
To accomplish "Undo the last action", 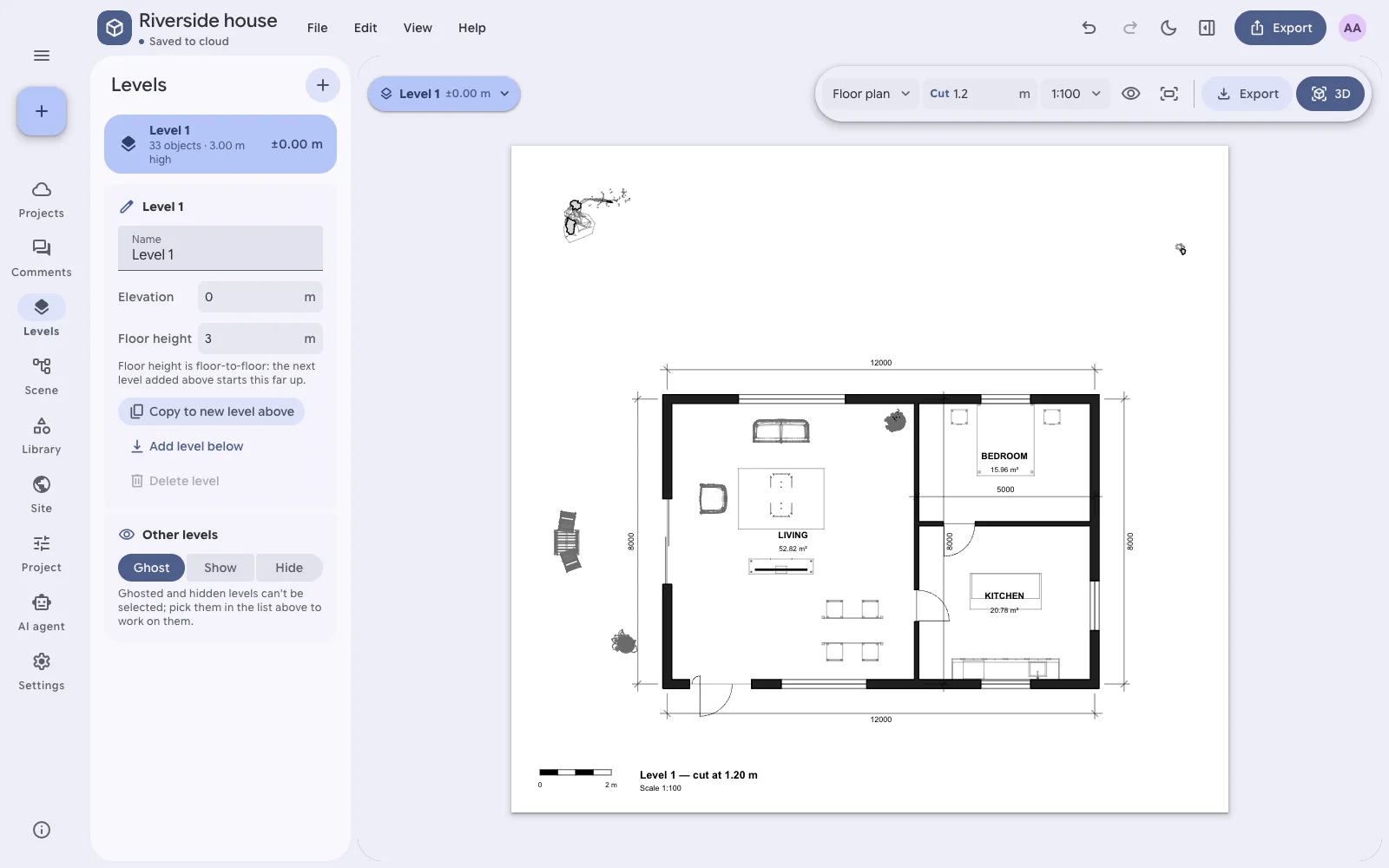I will [1089, 28].
